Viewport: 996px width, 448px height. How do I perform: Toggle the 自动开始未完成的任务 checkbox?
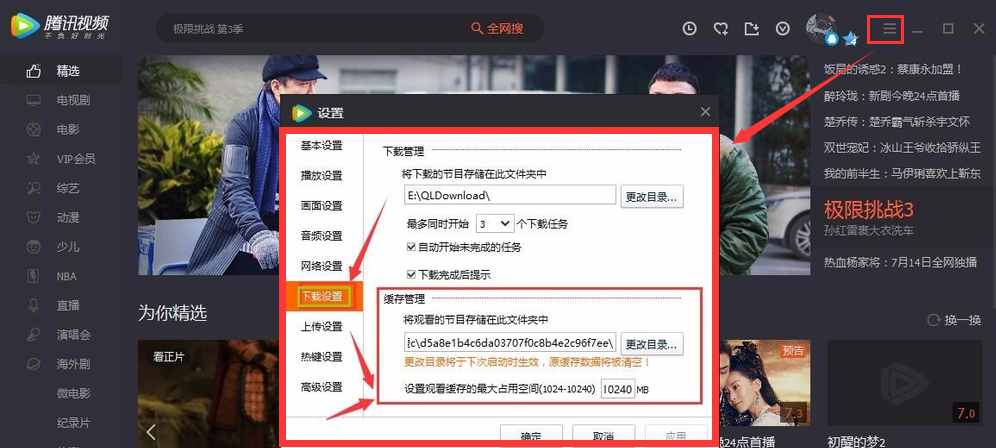pos(412,247)
